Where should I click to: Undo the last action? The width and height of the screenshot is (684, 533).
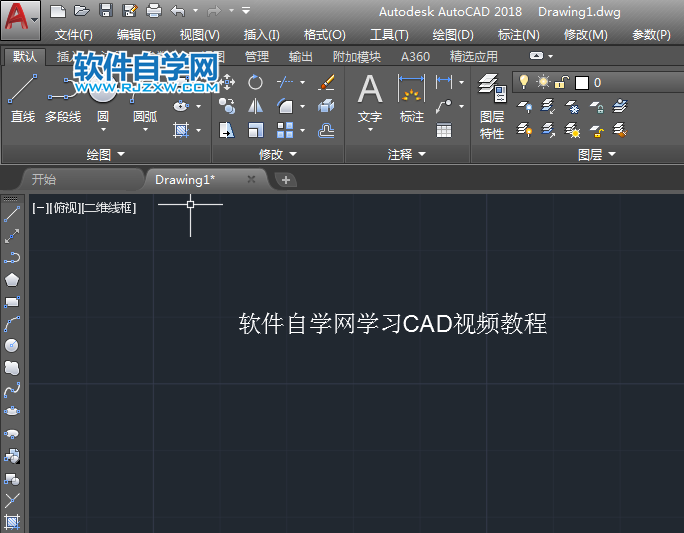pyautogui.click(x=178, y=10)
